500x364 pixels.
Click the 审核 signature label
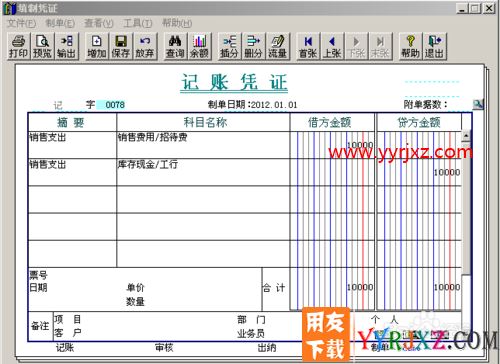point(164,348)
